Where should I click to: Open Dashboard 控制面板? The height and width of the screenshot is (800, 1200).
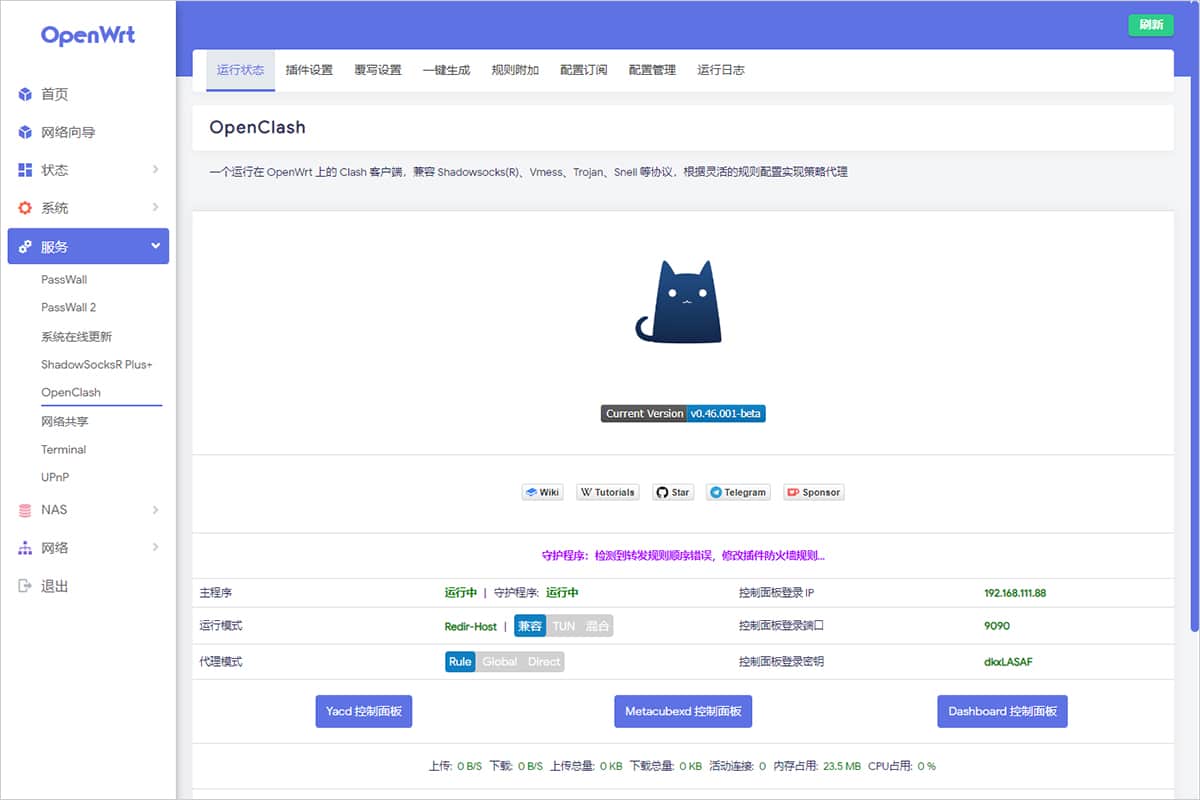(x=1002, y=712)
